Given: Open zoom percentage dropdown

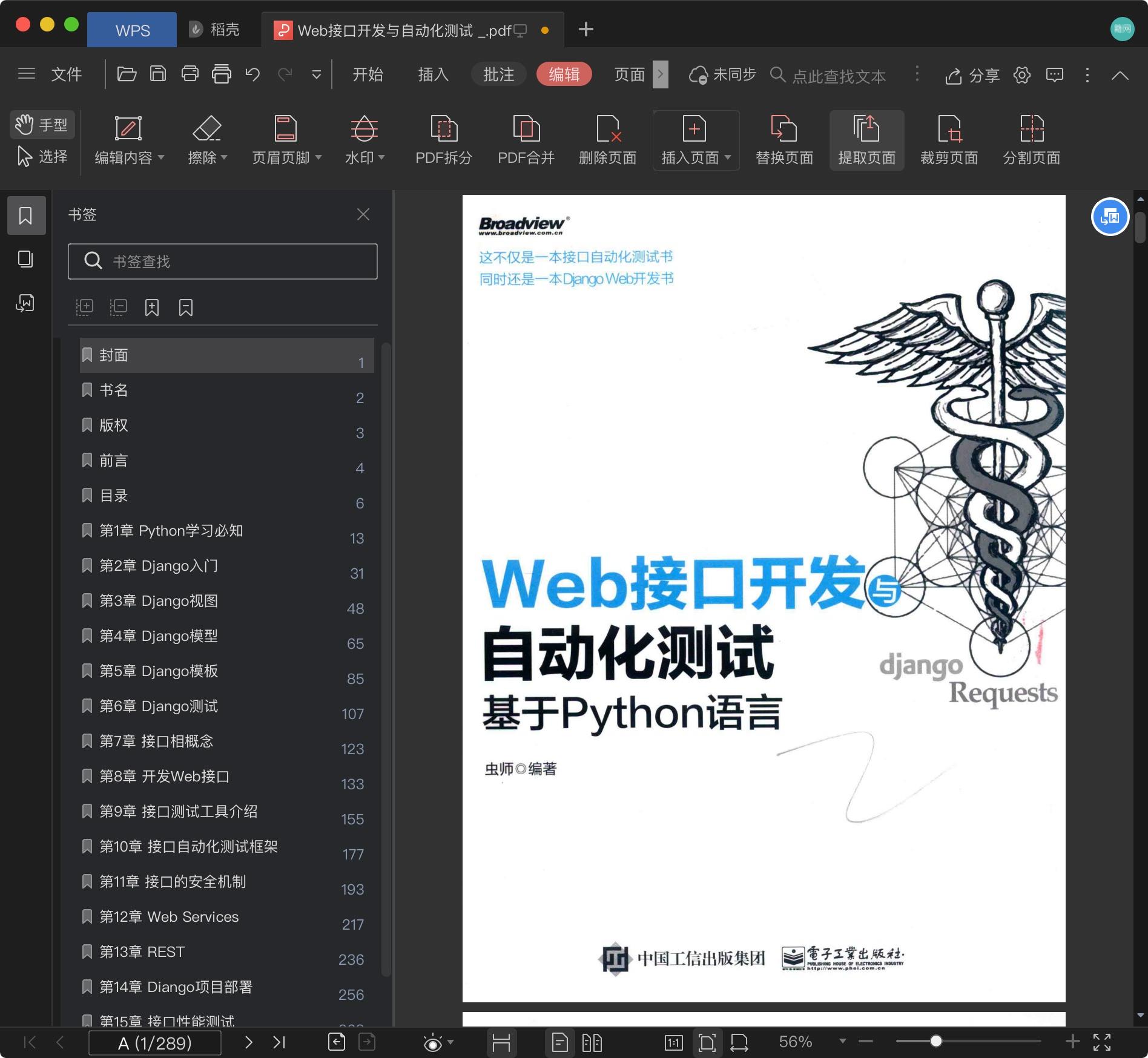Looking at the screenshot, I should pos(842,1041).
